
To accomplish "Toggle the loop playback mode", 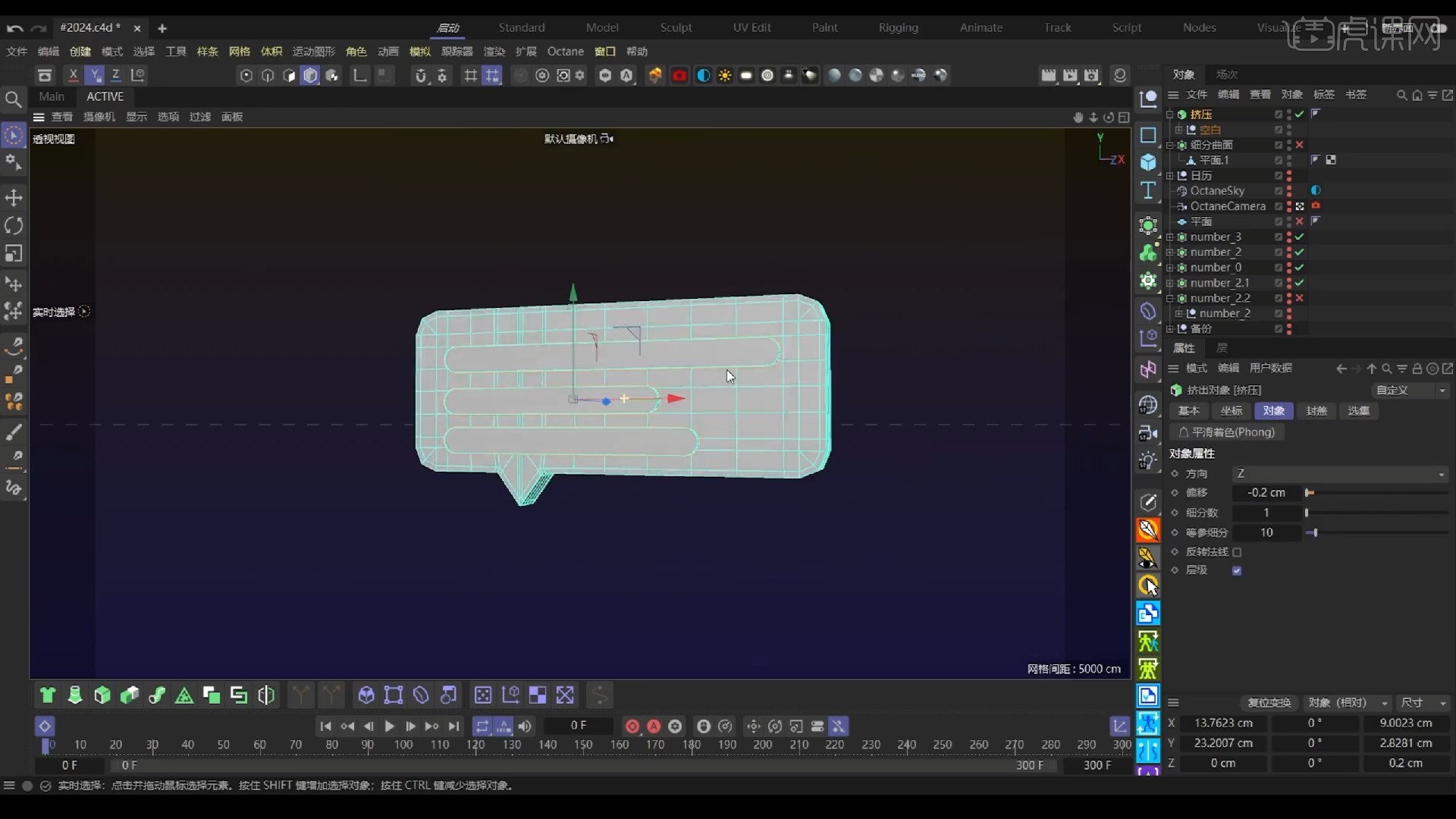I will point(482,726).
